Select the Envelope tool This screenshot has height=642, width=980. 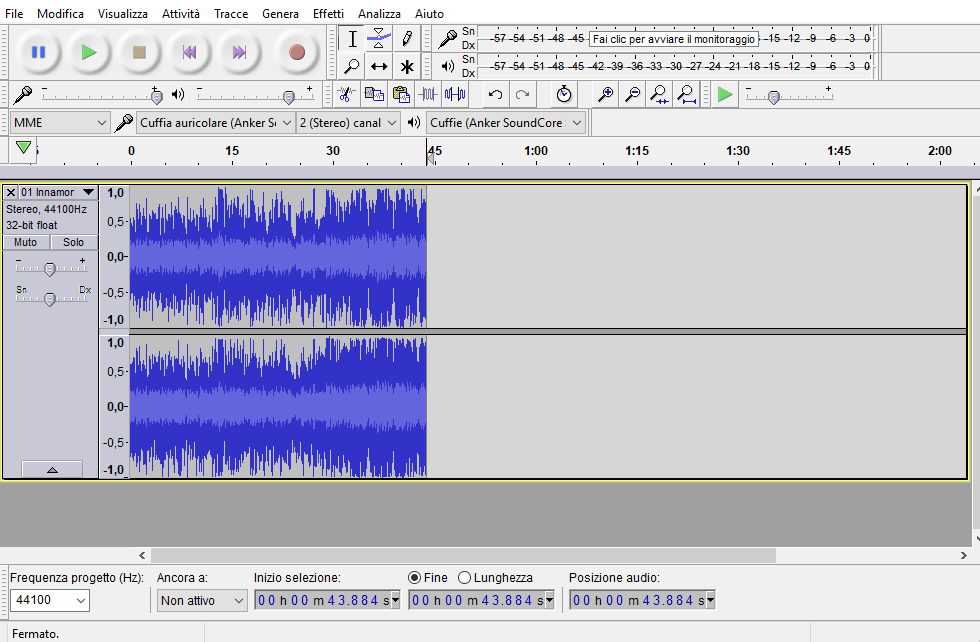(x=379, y=39)
